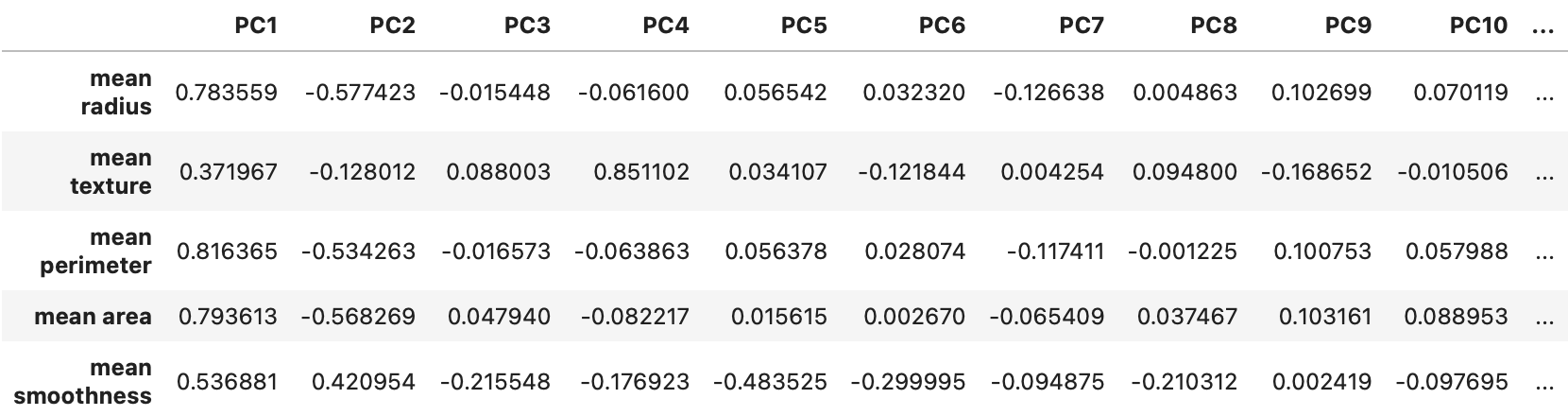The image size is (1568, 416).
Task: Click the PC1 column header
Action: coord(256,26)
